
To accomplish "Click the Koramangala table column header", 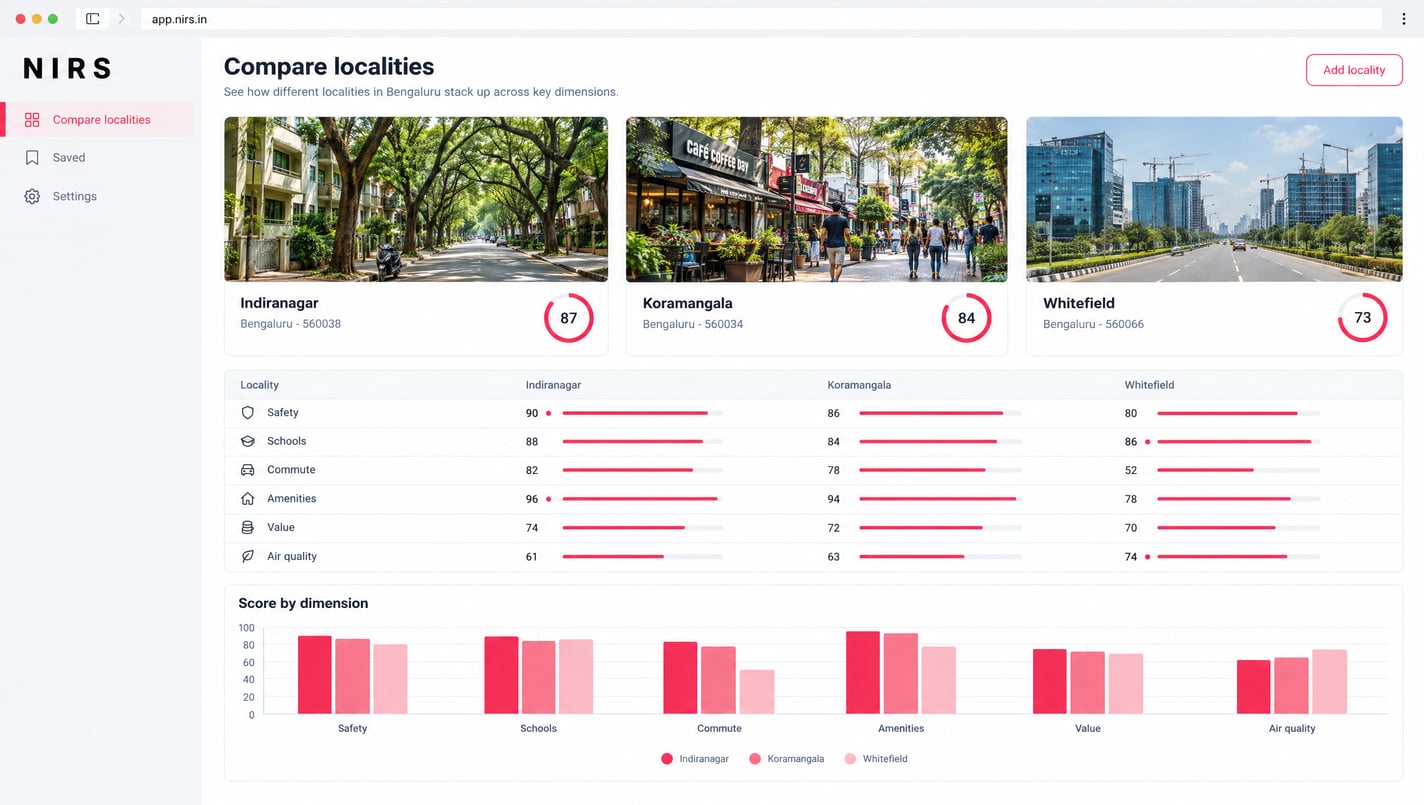I will point(859,385).
